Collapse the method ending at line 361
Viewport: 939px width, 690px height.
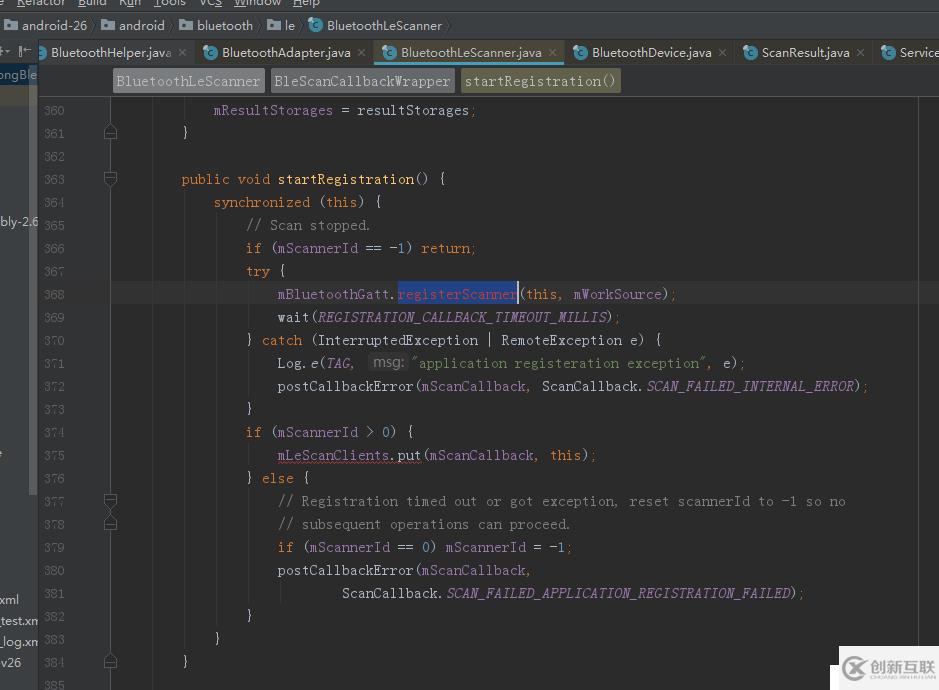(110, 132)
